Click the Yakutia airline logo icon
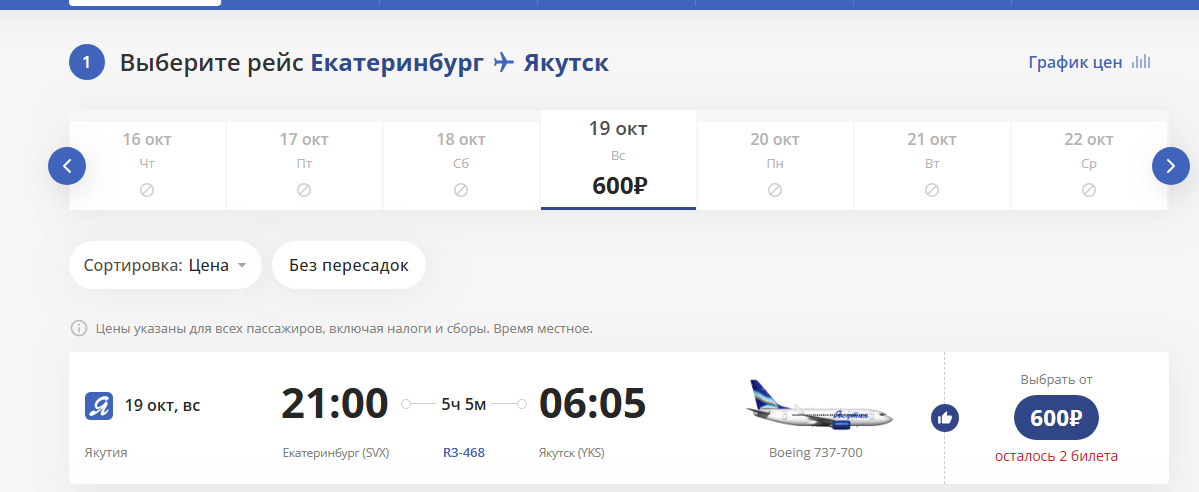 pyautogui.click(x=98, y=406)
